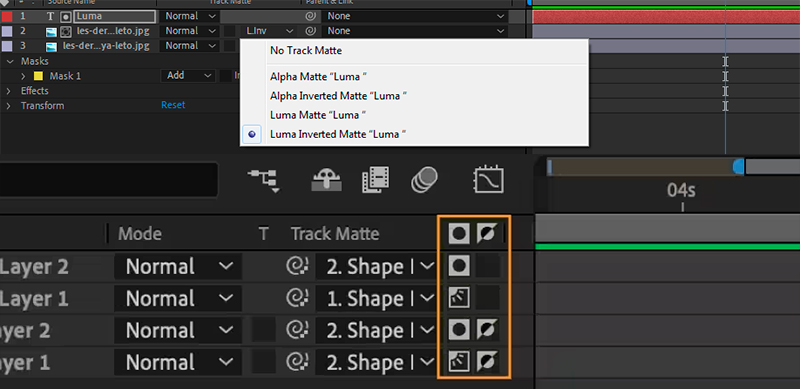Switch the alpha matte toggle on the non-inverted Layer 2 row
Viewport: 800px width, 389px height.
click(x=459, y=266)
